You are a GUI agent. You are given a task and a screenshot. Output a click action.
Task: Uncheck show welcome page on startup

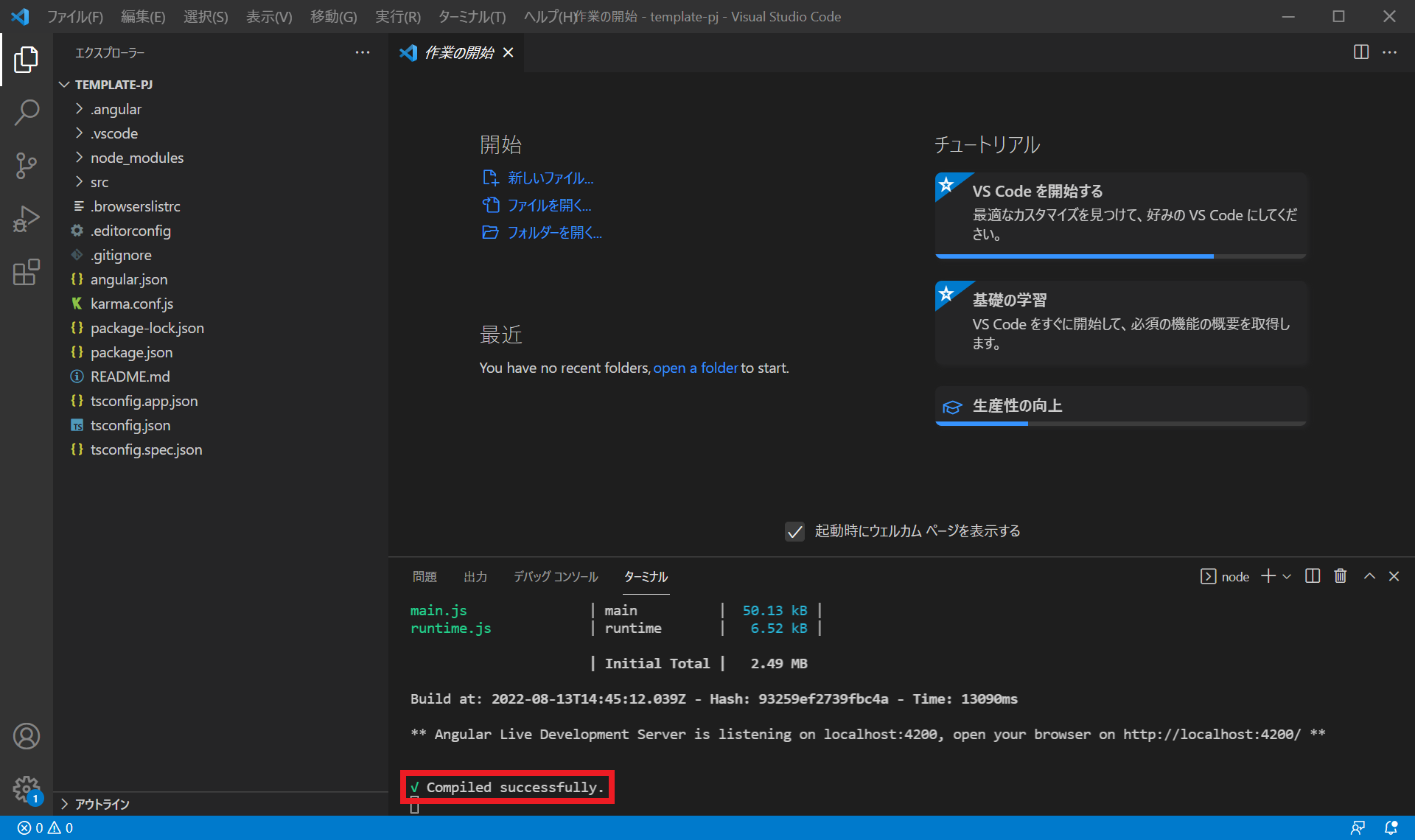794,531
